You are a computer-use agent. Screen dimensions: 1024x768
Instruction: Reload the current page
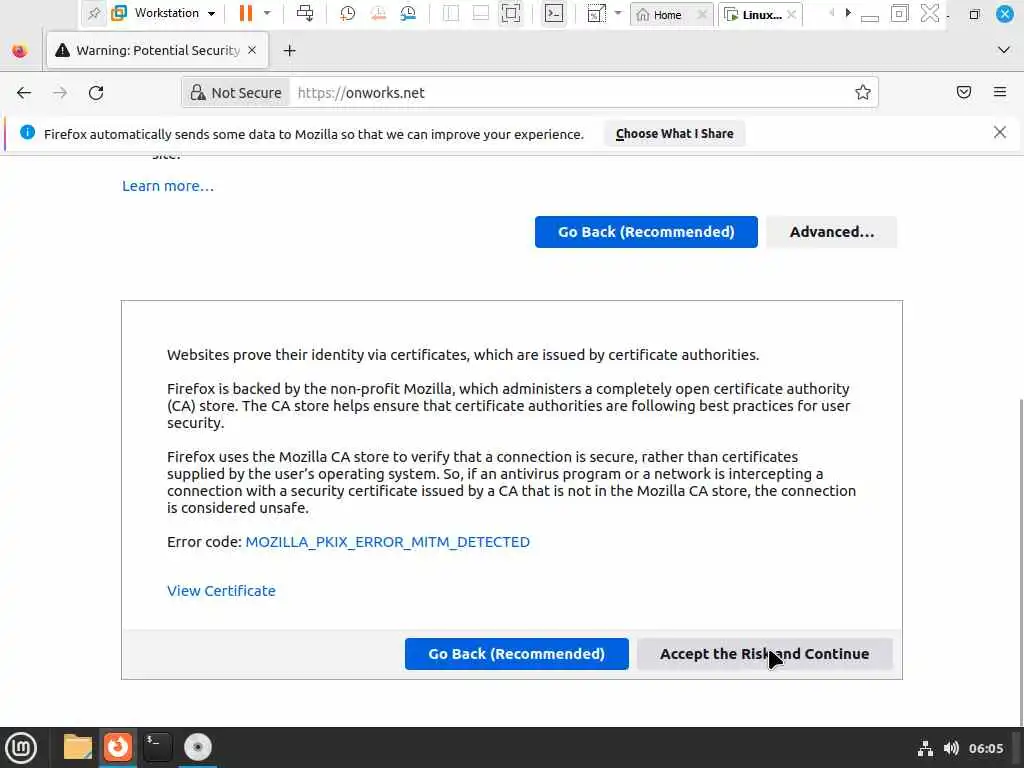tap(96, 93)
